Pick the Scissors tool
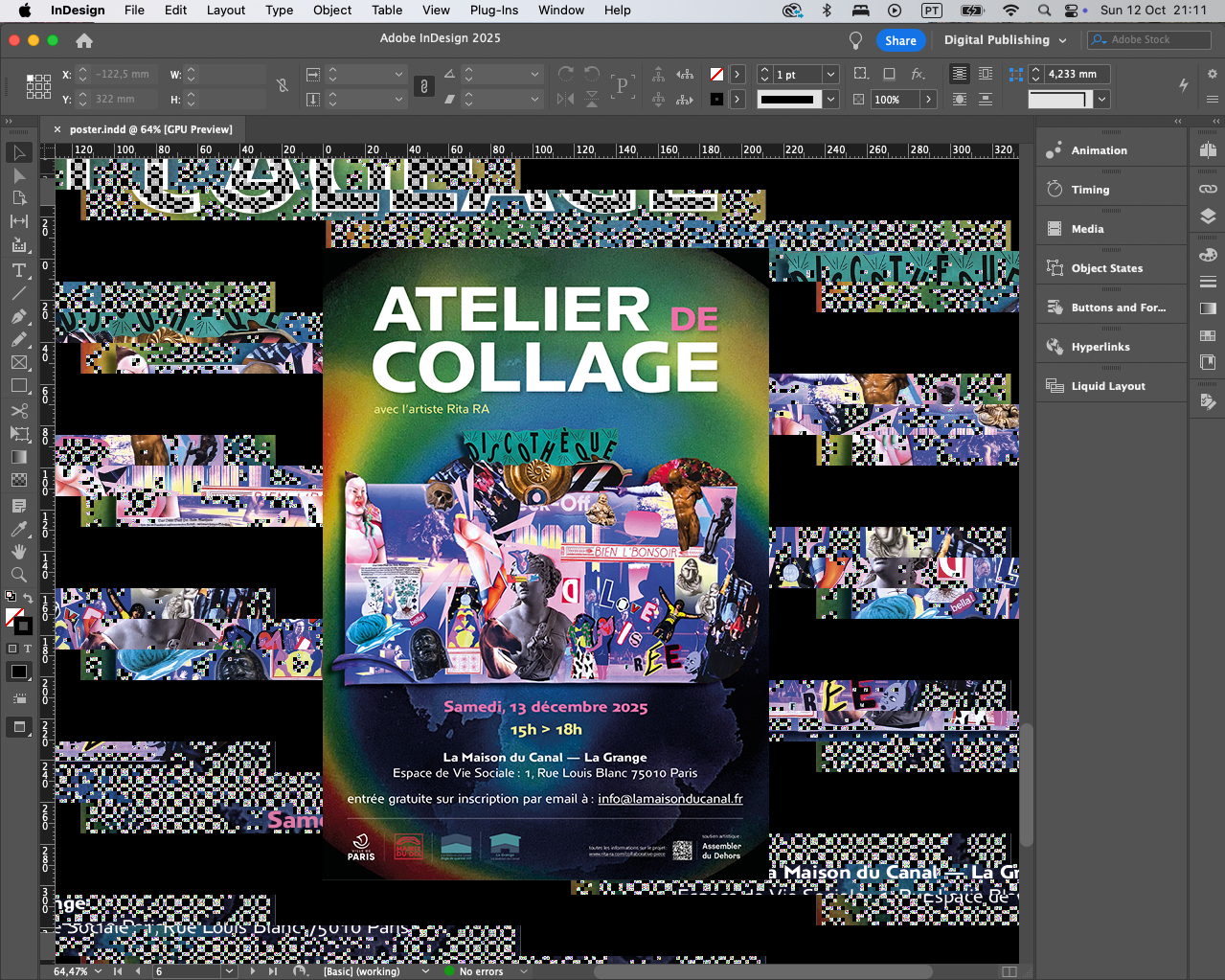The image size is (1225, 980). coord(18,411)
